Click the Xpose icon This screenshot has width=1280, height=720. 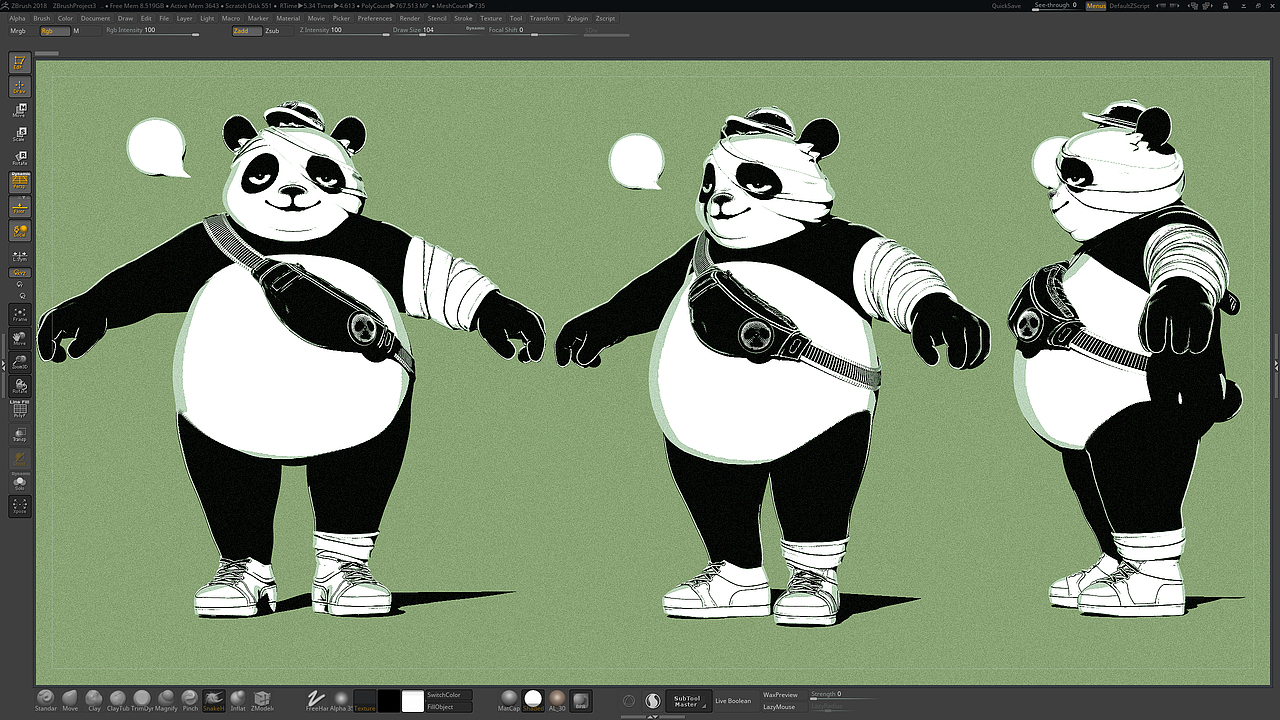[x=19, y=506]
